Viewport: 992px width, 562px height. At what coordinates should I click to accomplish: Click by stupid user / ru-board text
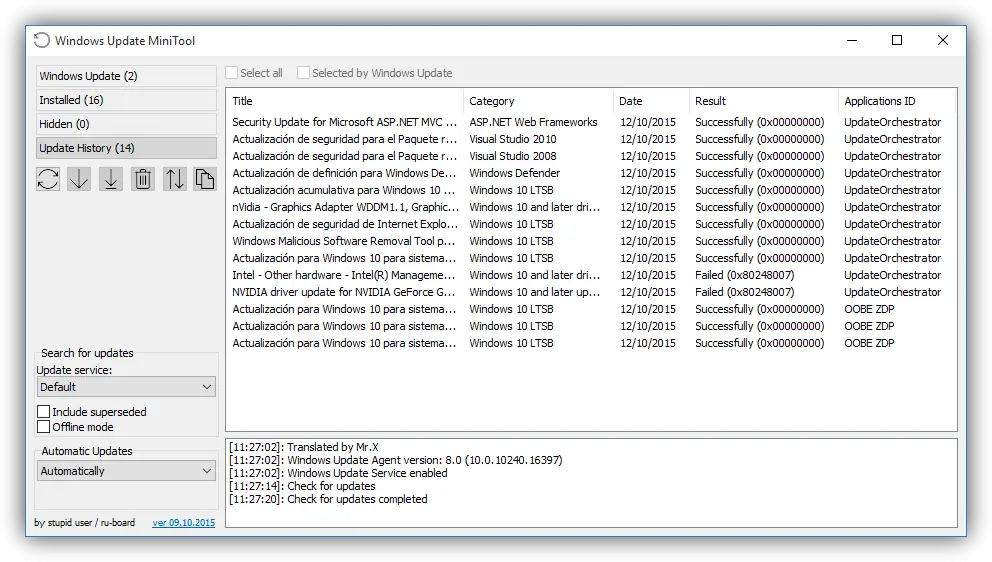84,523
